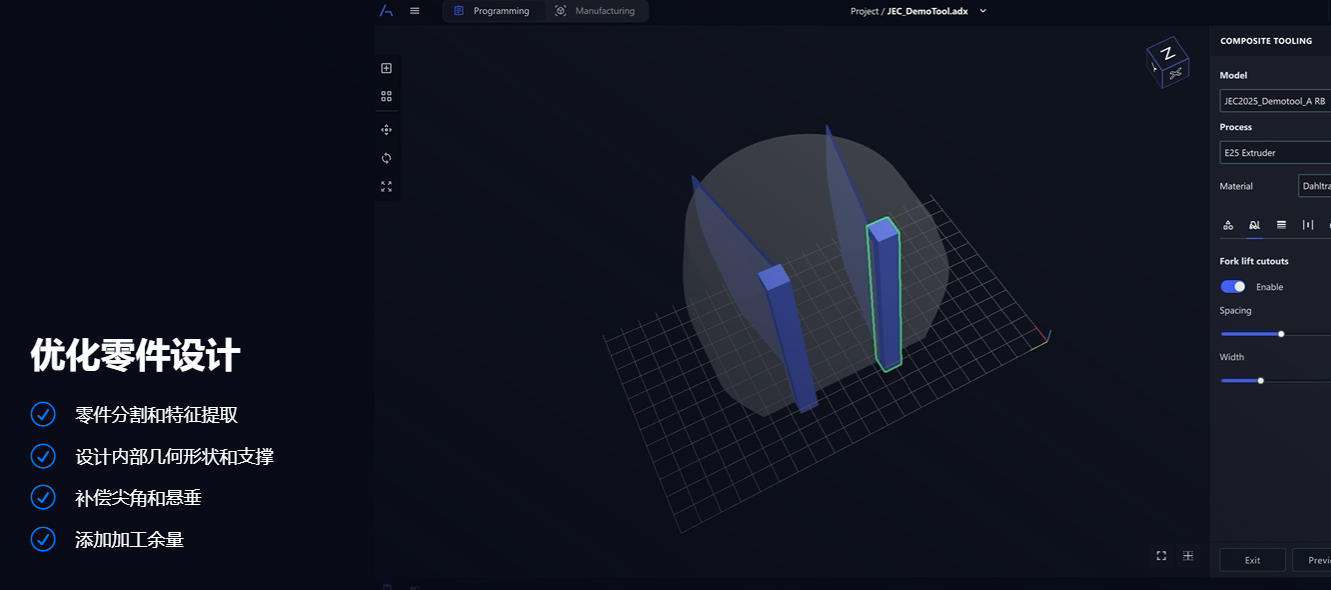
Task: Click the text 补偿尖角和悬垂
Action: (x=138, y=498)
